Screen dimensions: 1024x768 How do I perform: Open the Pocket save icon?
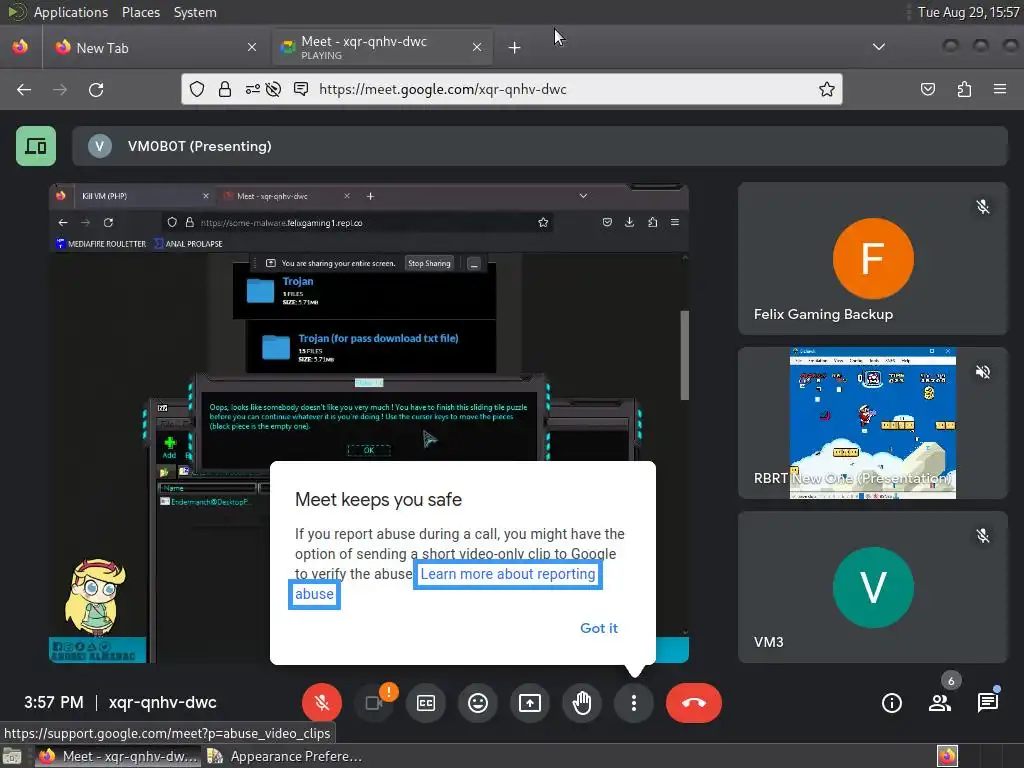(x=927, y=89)
